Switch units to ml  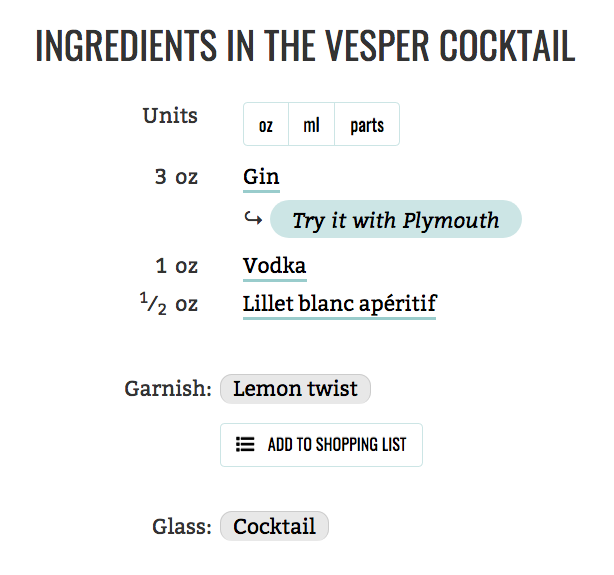311,125
